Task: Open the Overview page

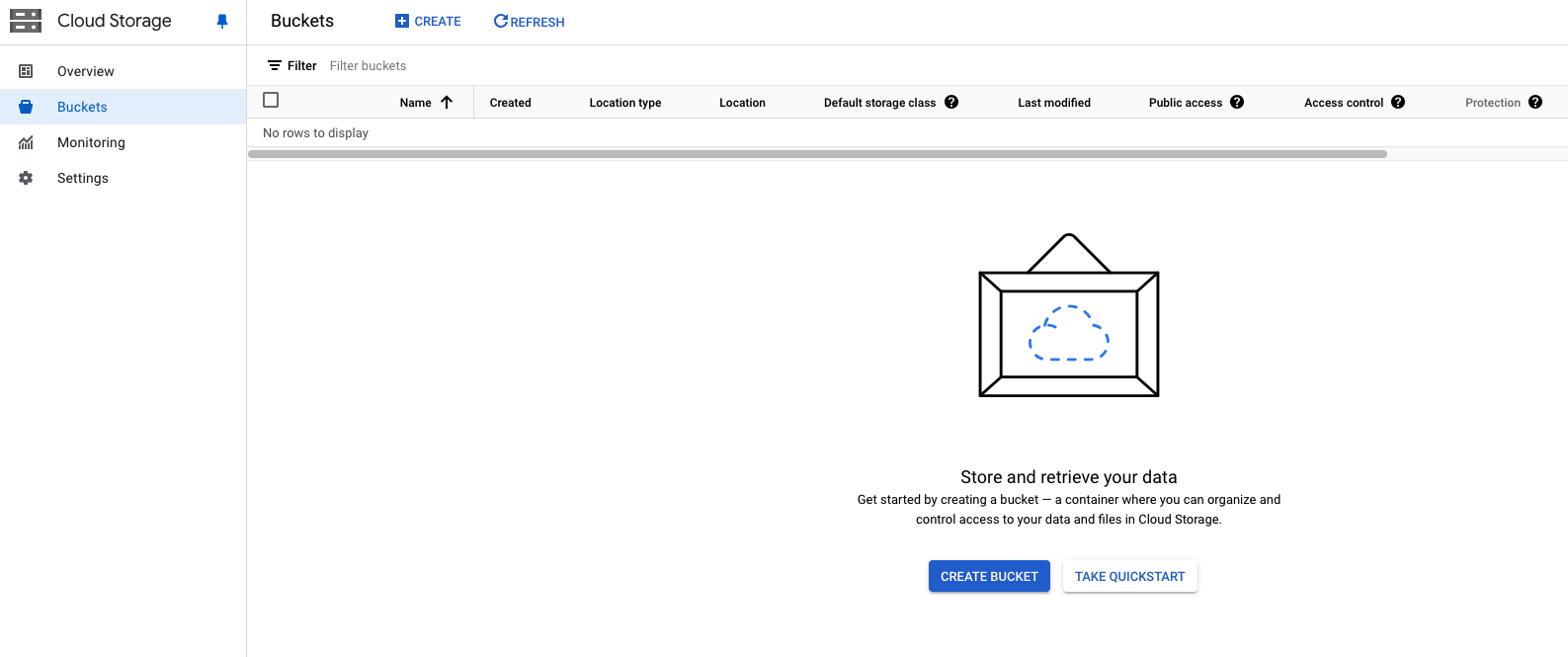Action: click(x=123, y=71)
